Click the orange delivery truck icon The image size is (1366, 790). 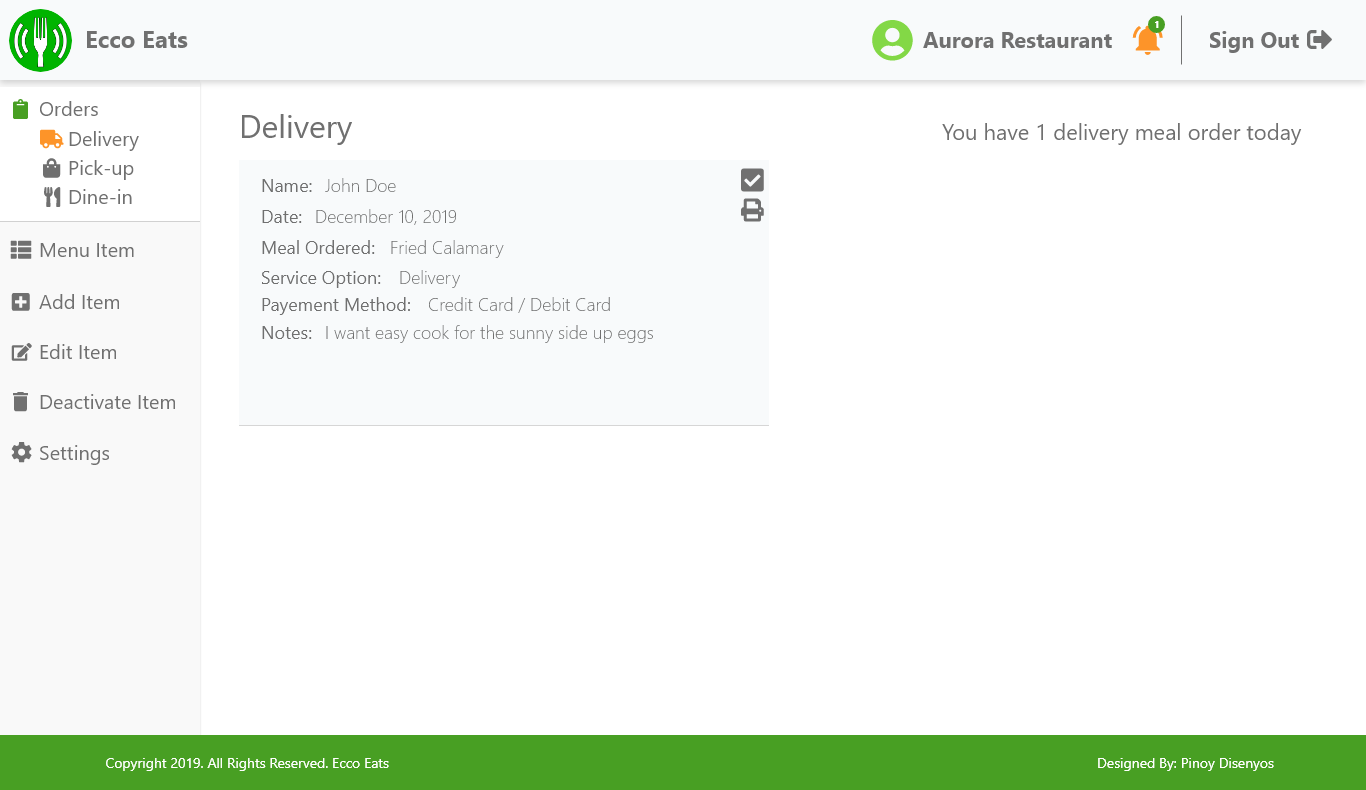(x=51, y=139)
